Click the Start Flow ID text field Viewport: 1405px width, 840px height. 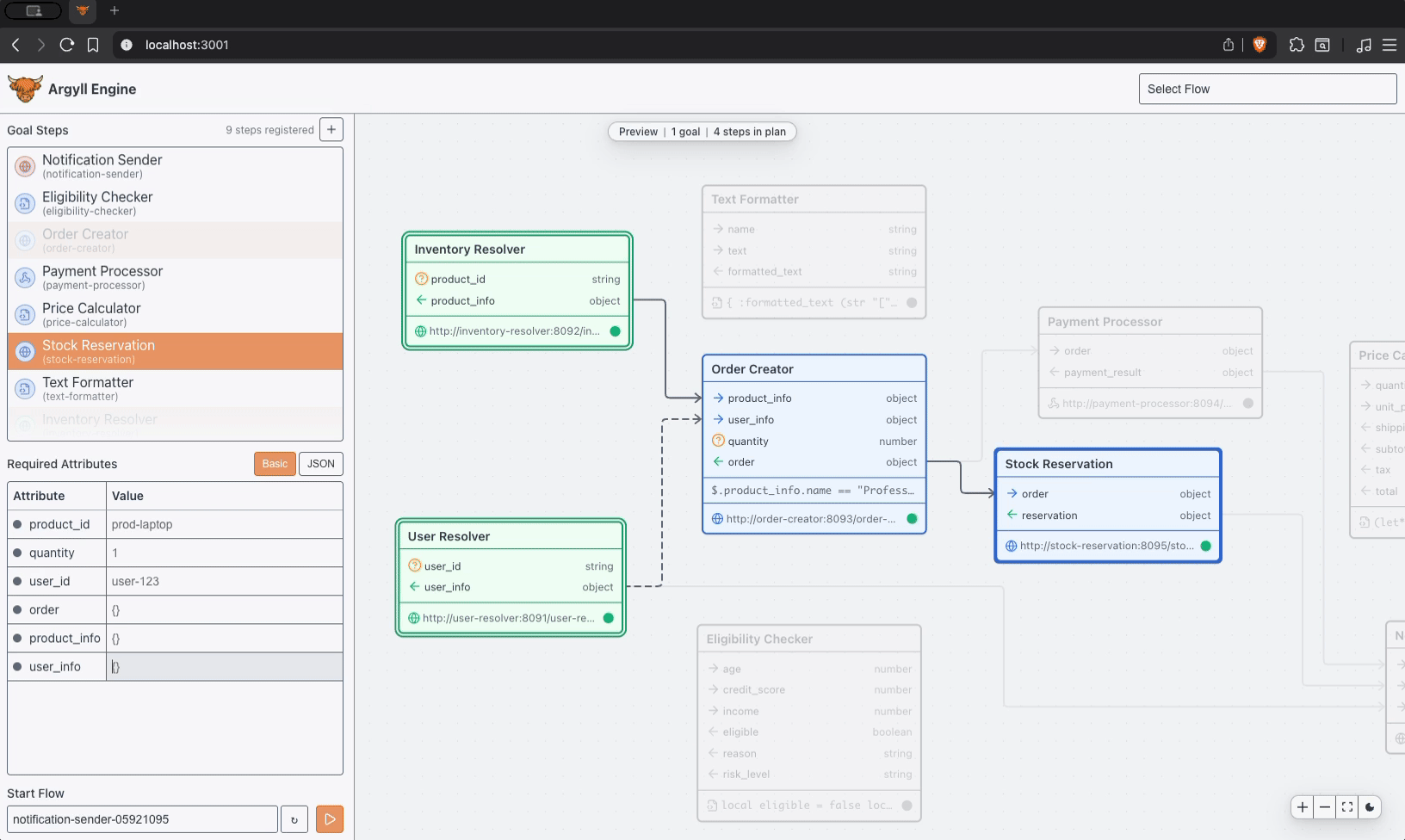point(142,819)
